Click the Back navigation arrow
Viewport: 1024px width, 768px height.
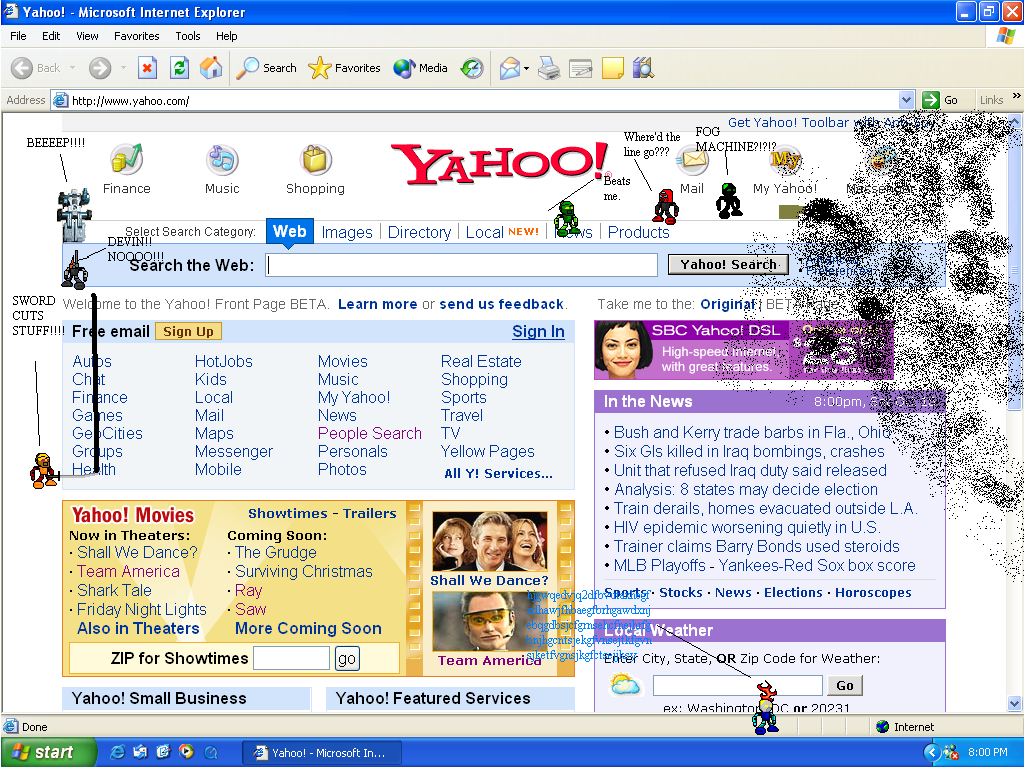[22, 68]
